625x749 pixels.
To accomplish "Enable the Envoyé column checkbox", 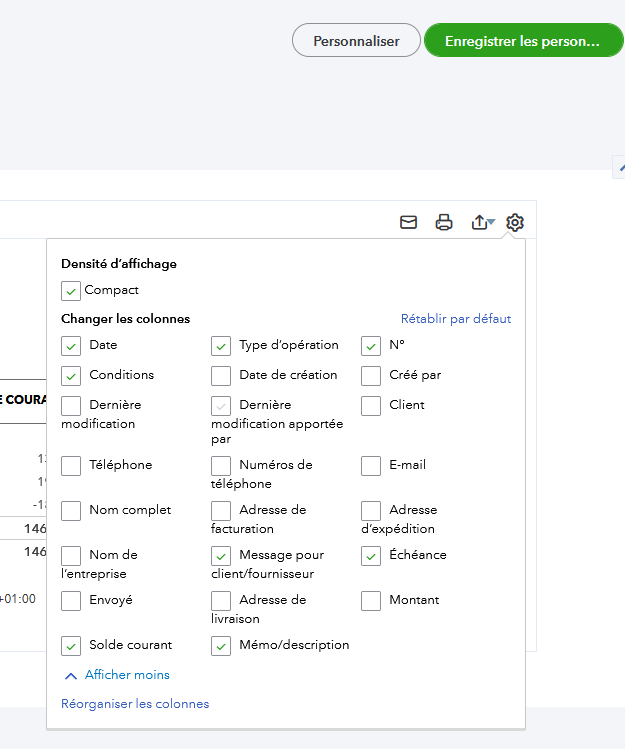I will coord(71,601).
